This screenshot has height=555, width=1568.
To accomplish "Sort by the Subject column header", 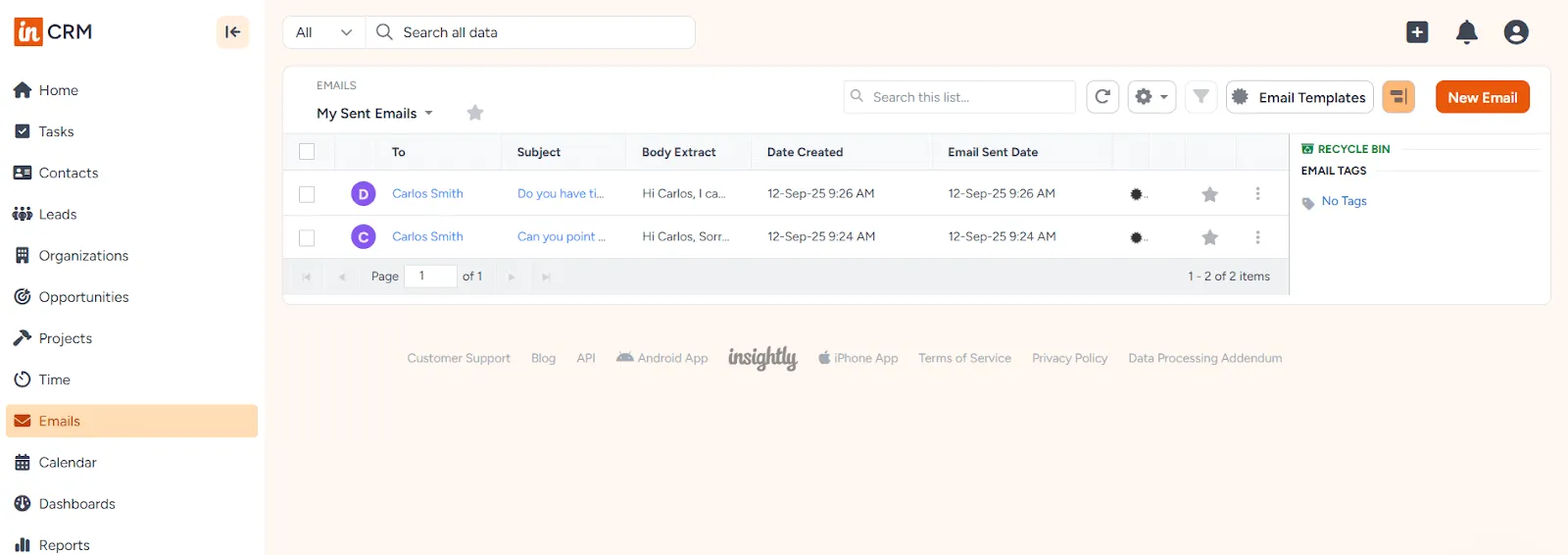I will pyautogui.click(x=539, y=152).
